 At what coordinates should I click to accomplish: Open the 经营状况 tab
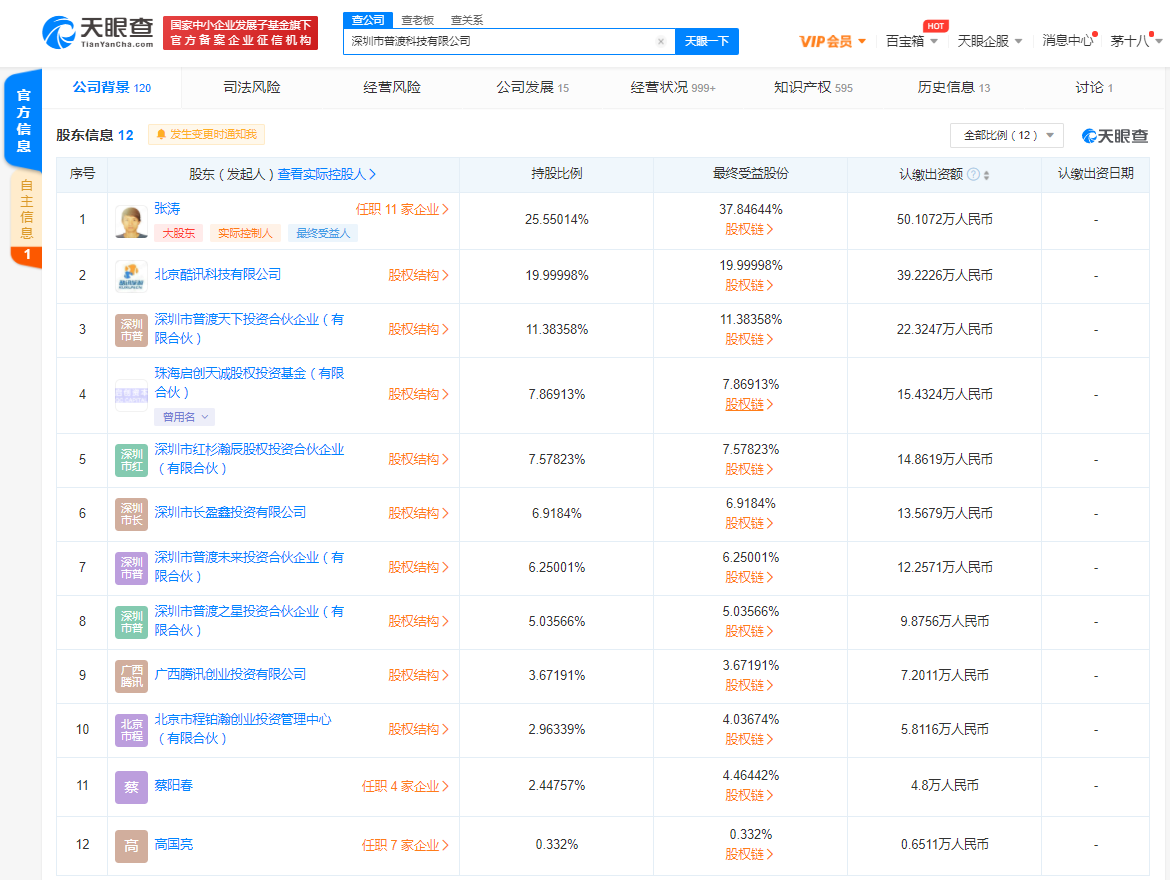[660, 88]
